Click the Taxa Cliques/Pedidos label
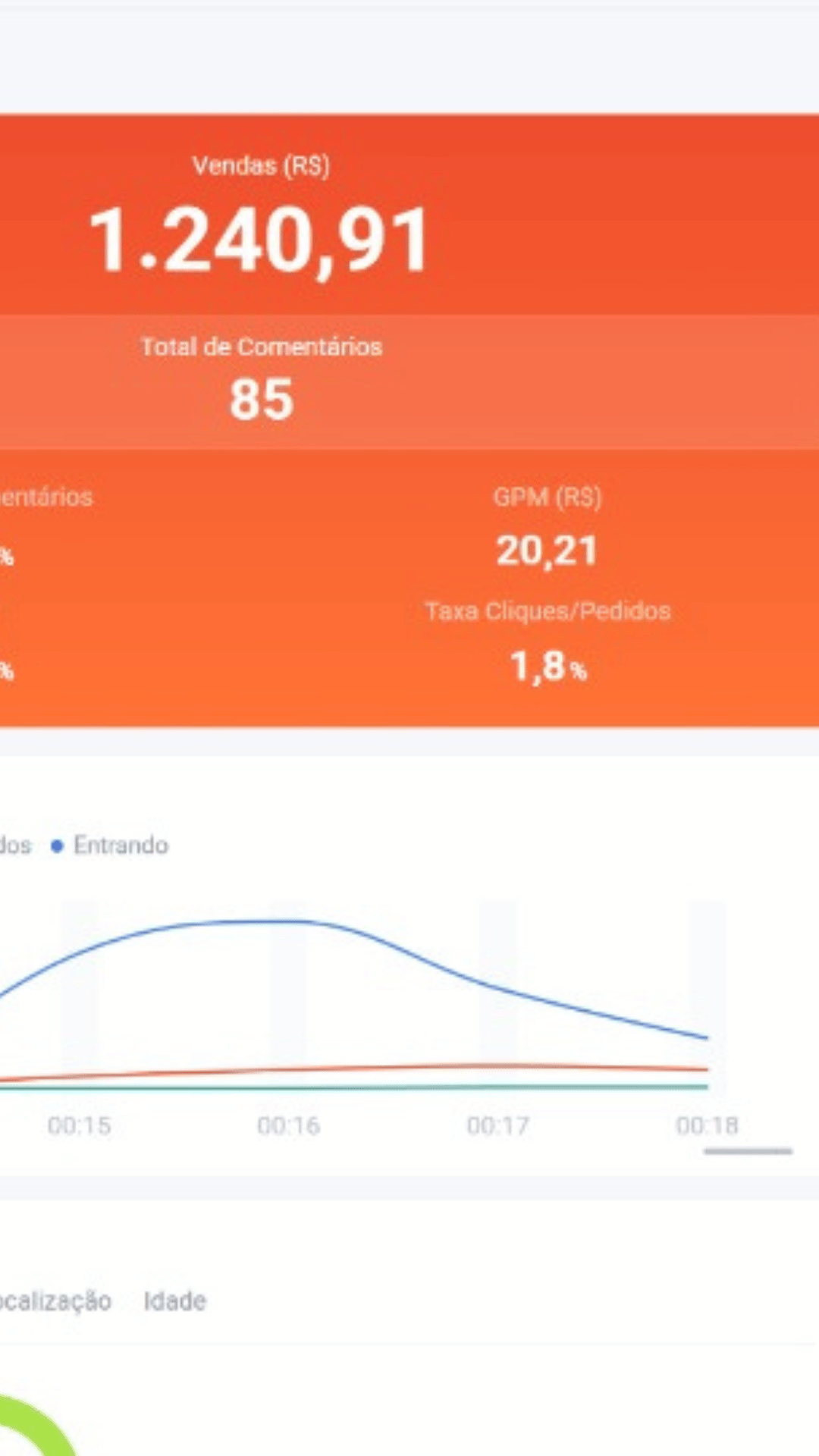819x1456 pixels. point(548,611)
